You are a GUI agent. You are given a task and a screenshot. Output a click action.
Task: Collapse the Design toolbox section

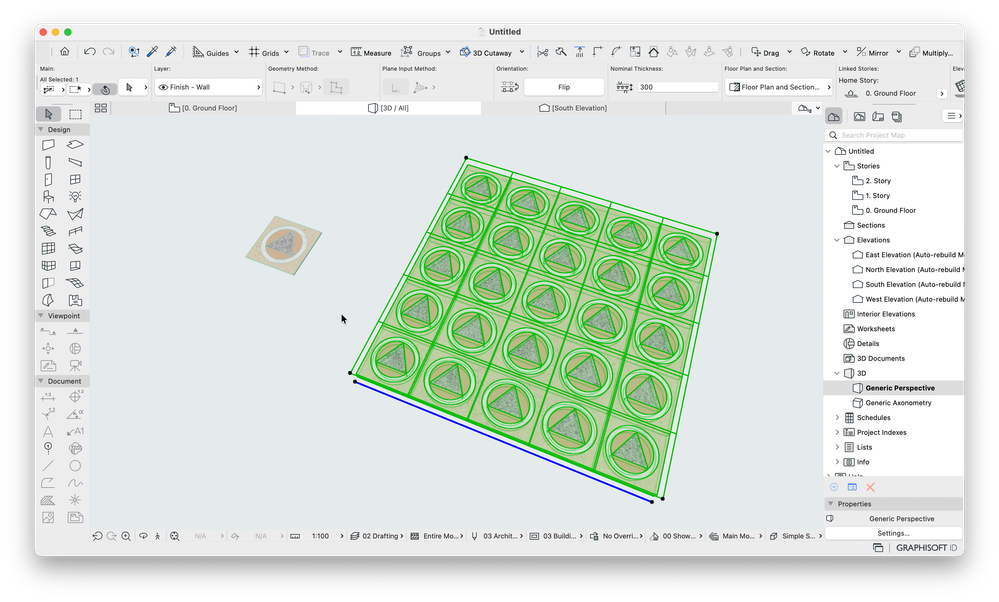tap(41, 129)
